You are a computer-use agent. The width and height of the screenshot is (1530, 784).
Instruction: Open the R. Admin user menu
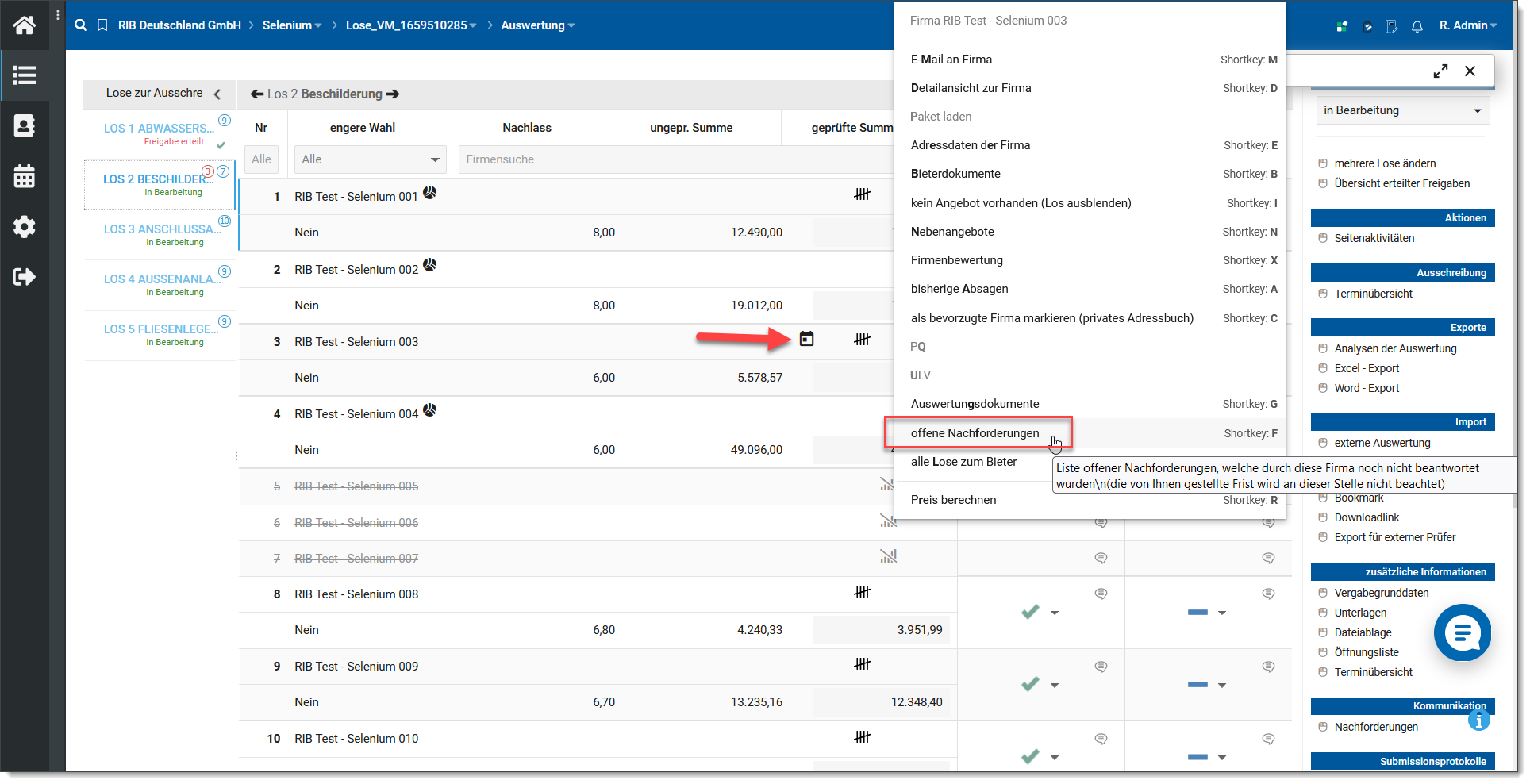click(x=1467, y=25)
